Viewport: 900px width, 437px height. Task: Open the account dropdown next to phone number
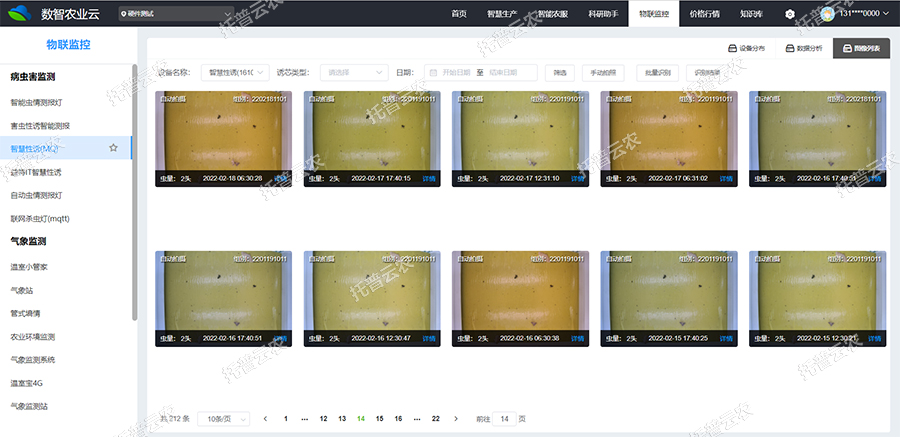tap(887, 14)
